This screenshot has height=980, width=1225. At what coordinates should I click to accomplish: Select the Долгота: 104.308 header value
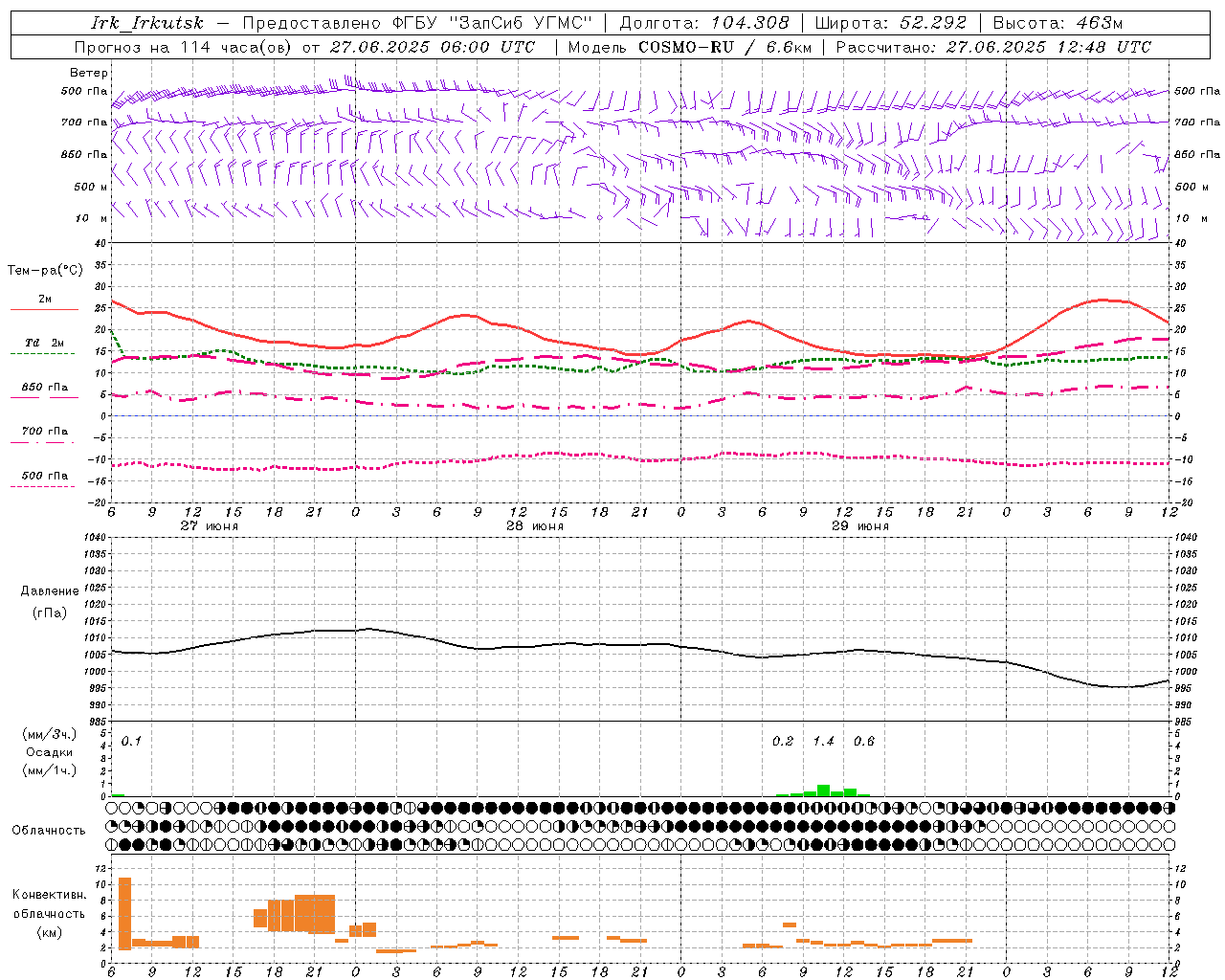[704, 23]
